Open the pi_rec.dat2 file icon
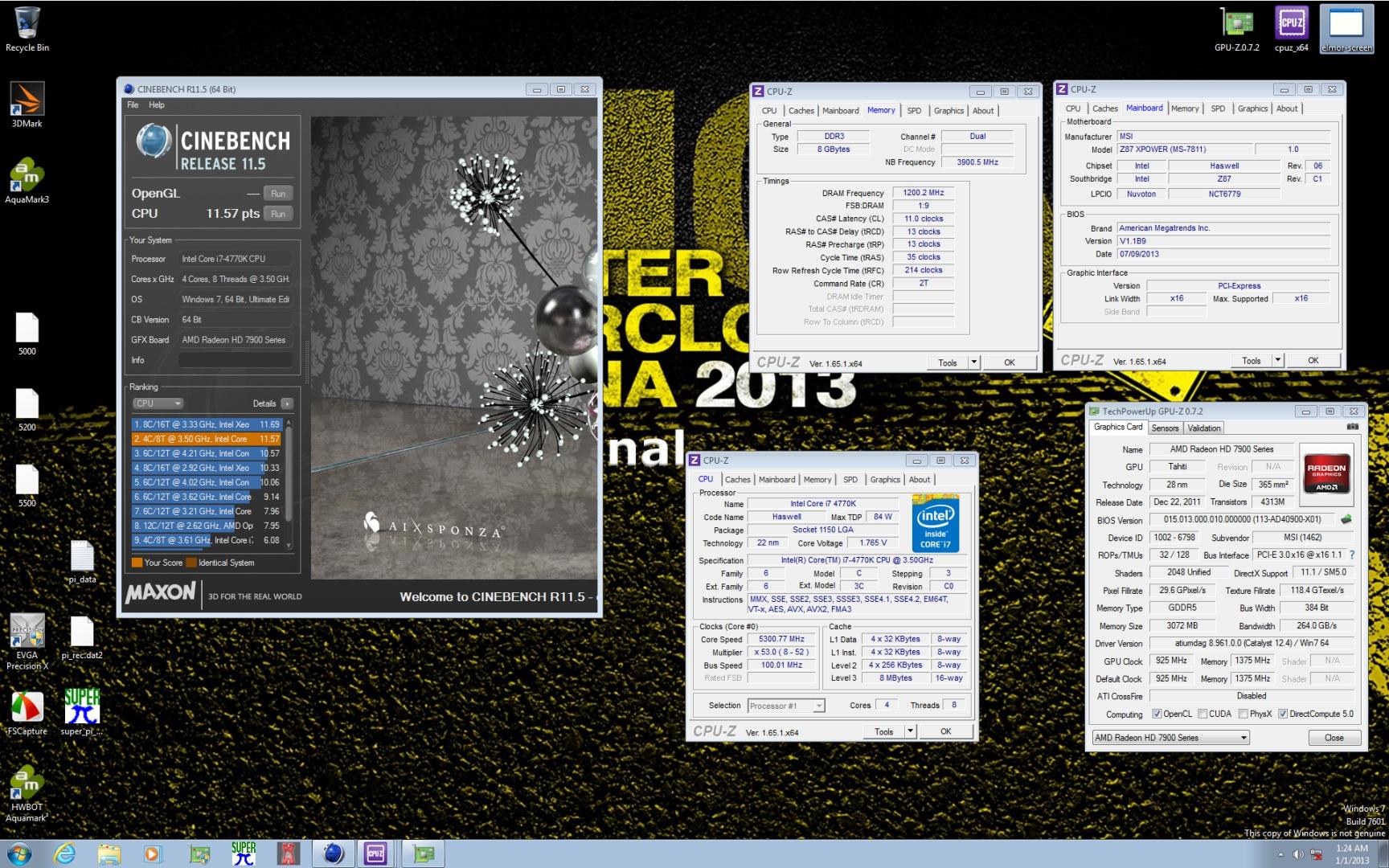1389x868 pixels. coord(82,637)
